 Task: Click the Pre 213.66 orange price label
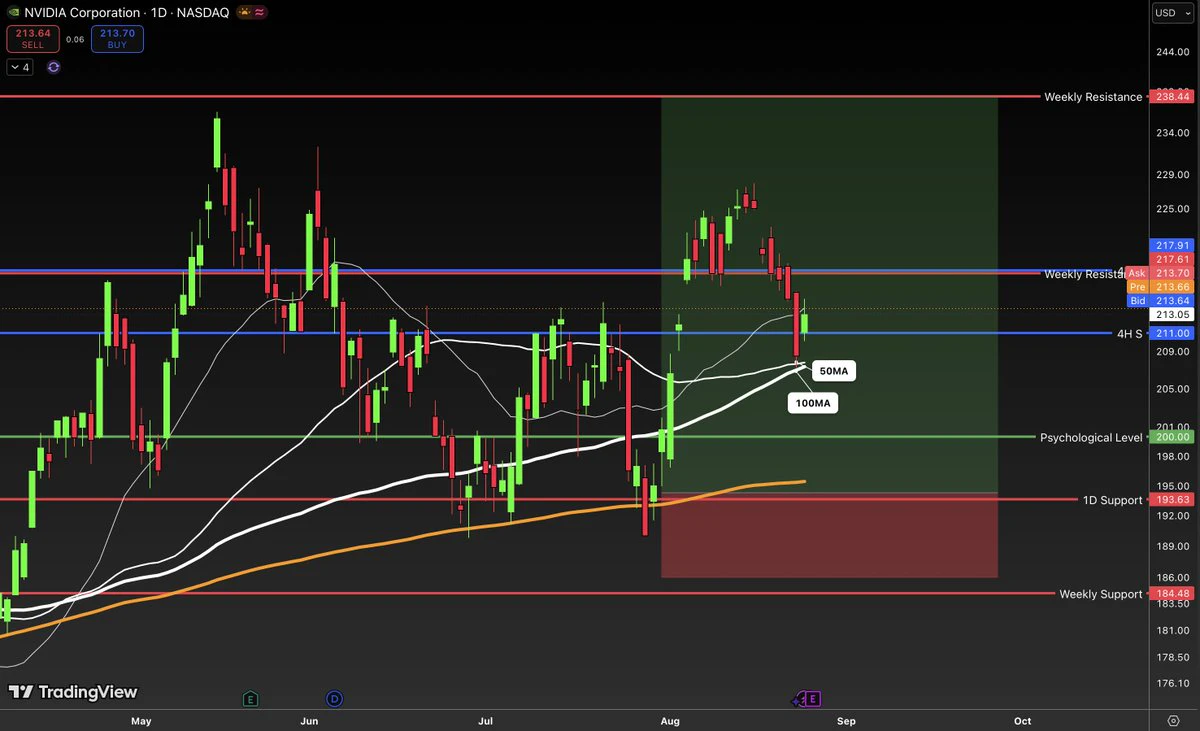click(x=1160, y=286)
